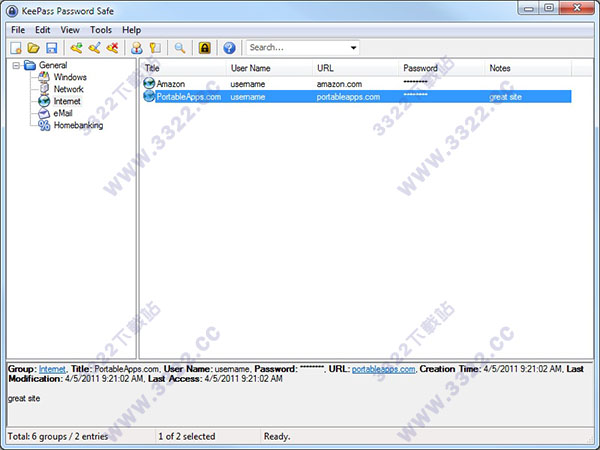The height and width of the screenshot is (450, 600).
Task: Sort by the Notes column header
Action: click(x=528, y=68)
